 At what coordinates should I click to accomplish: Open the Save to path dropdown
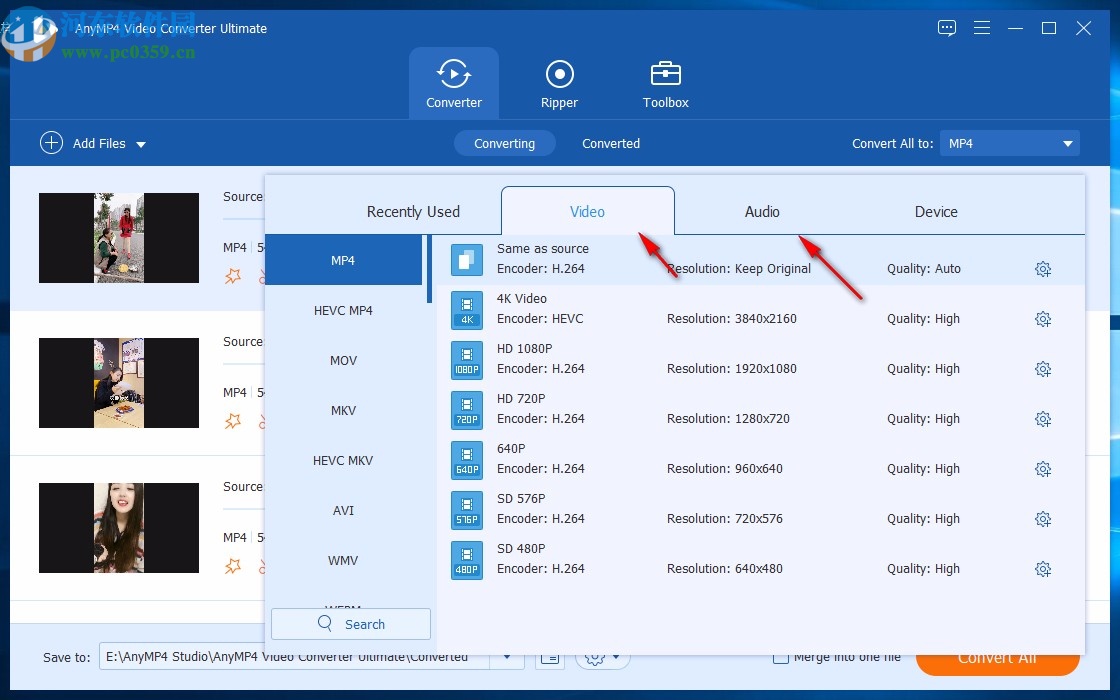click(x=506, y=657)
